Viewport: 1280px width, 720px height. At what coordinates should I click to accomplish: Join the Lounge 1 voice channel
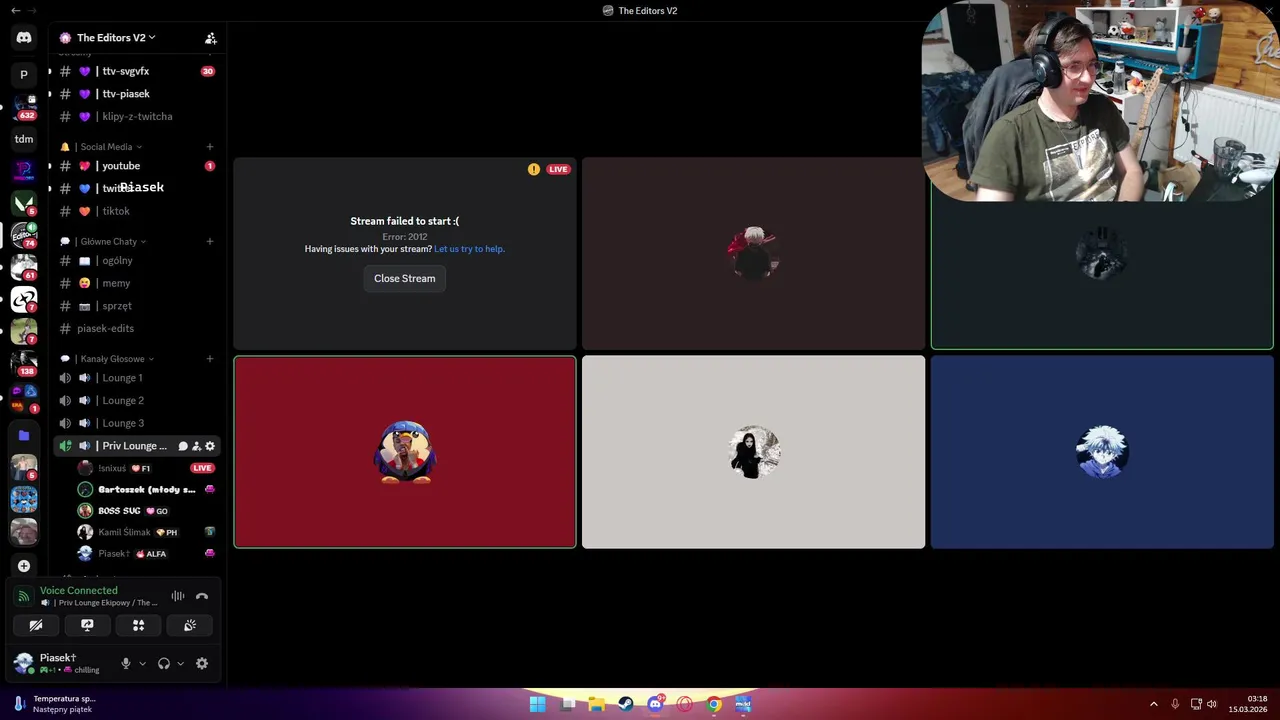[x=137, y=378]
